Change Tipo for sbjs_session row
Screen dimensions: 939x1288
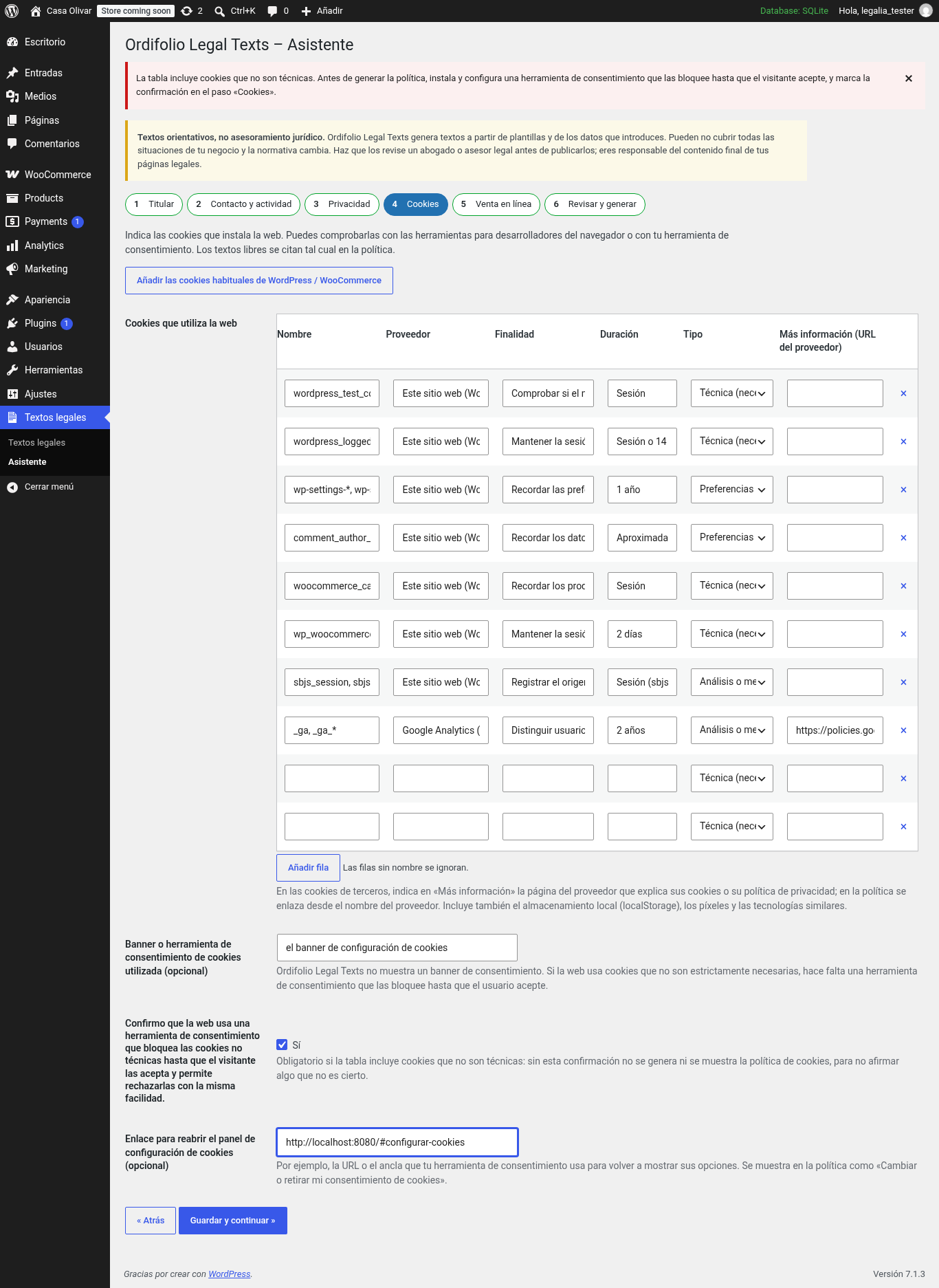(732, 682)
